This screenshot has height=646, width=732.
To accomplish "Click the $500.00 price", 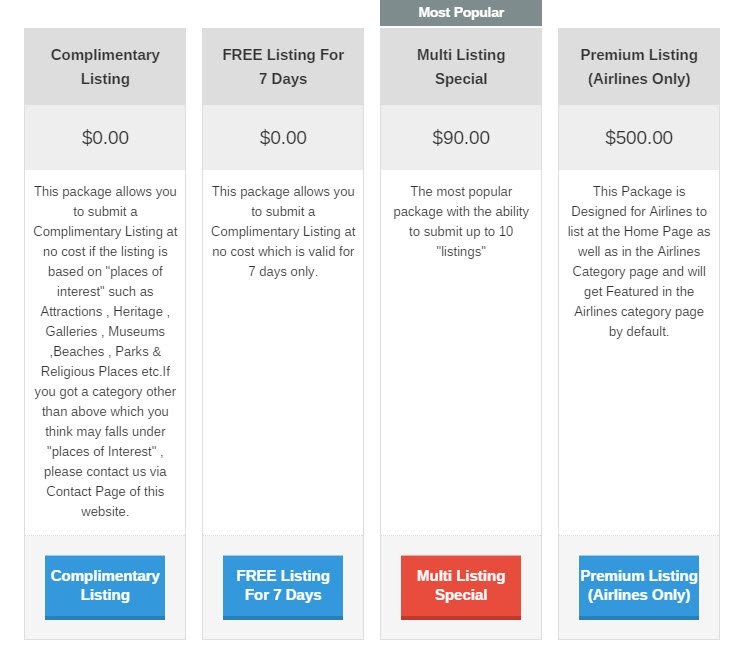I will 639,138.
